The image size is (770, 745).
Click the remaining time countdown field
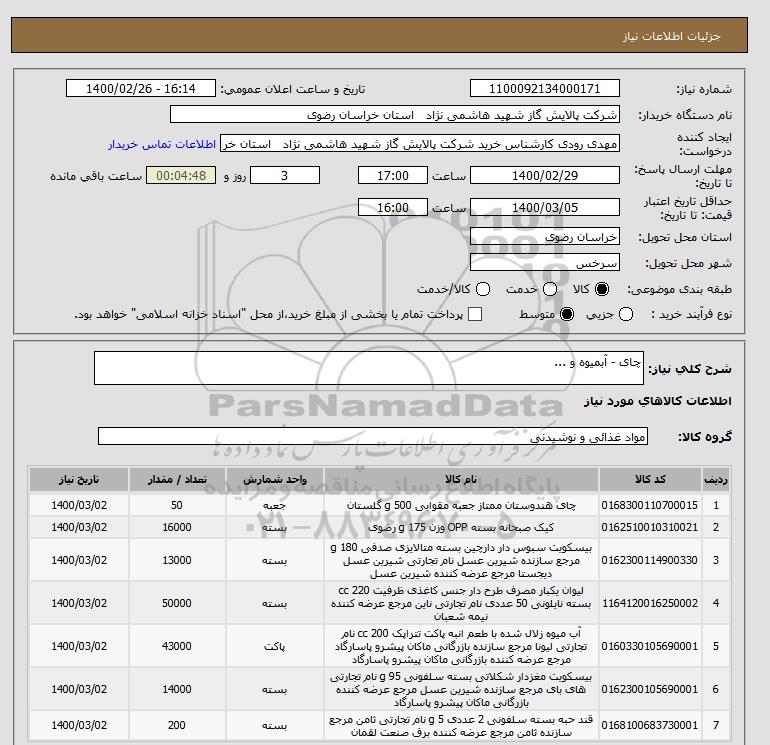(x=181, y=175)
